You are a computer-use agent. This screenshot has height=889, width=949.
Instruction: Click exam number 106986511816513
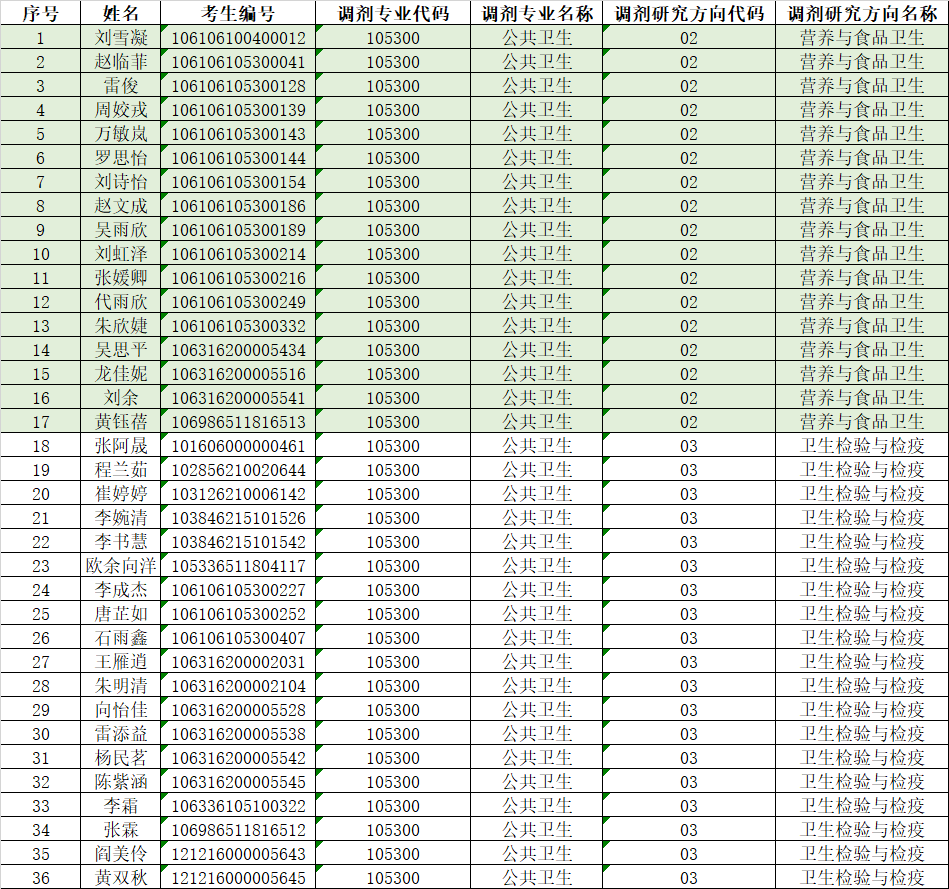(x=238, y=422)
